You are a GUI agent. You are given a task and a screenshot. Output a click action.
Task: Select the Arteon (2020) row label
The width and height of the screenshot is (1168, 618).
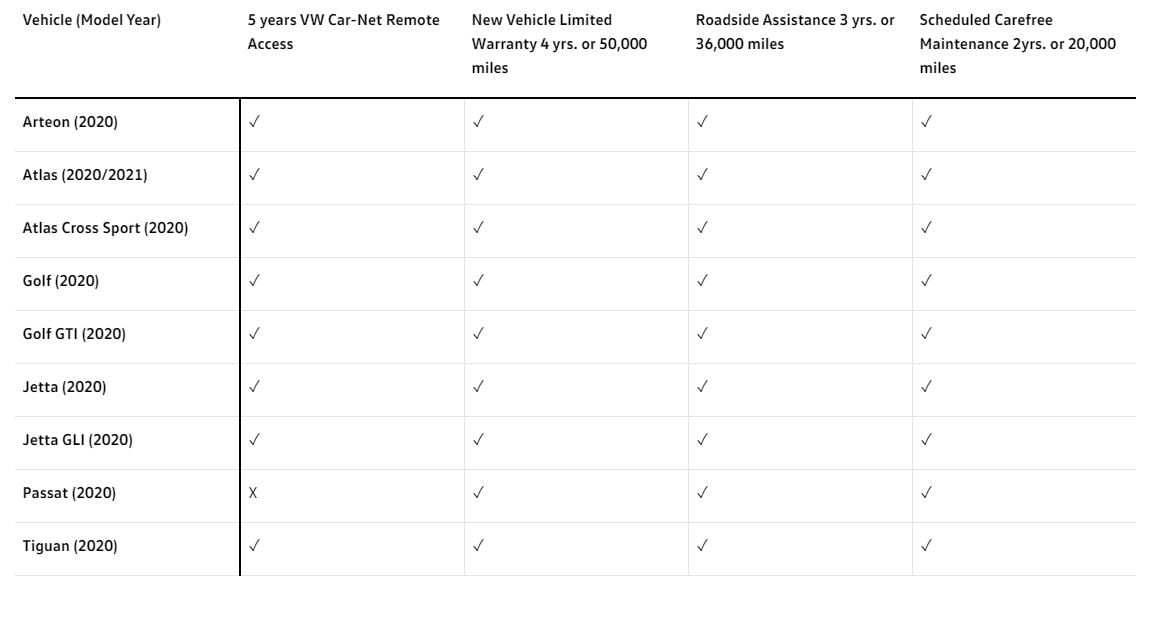click(70, 122)
